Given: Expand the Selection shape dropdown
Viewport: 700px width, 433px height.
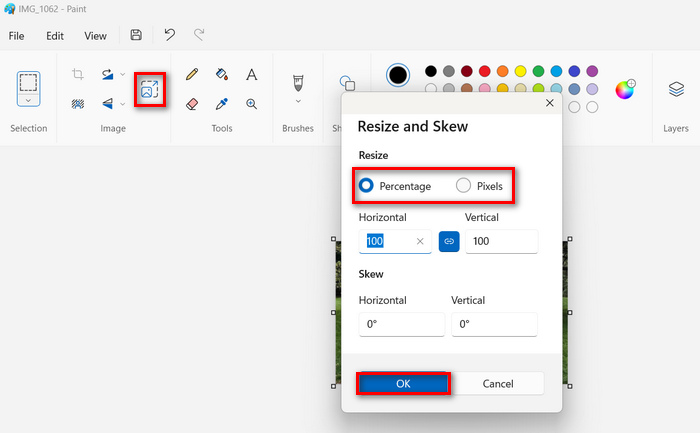Looking at the screenshot, I should tap(29, 101).
